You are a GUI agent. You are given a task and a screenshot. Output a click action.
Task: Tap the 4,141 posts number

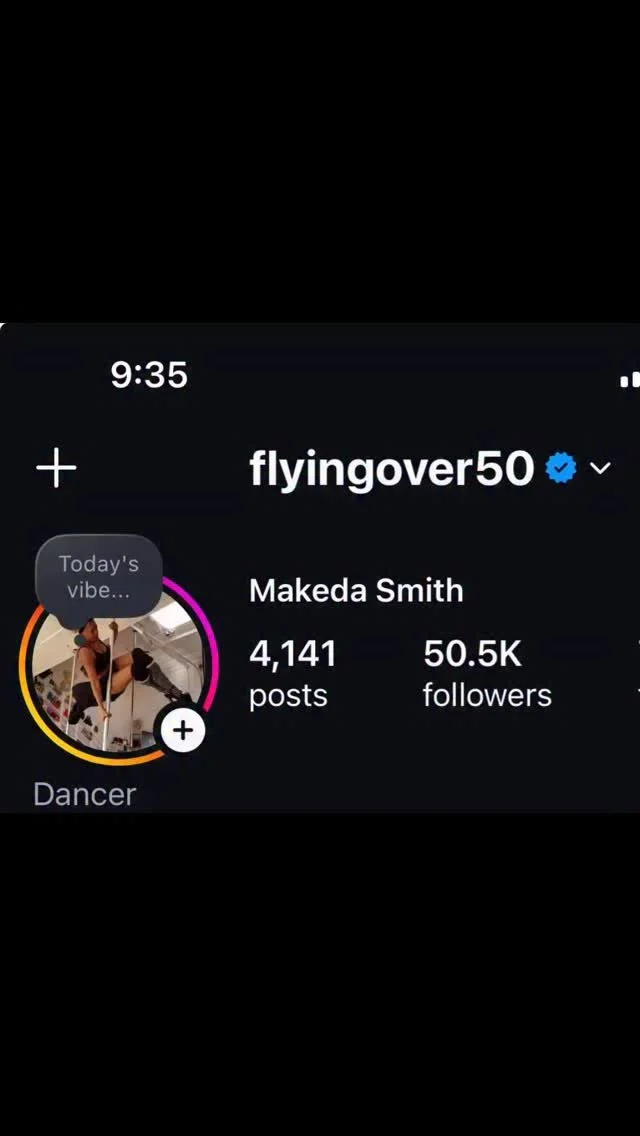pos(293,655)
